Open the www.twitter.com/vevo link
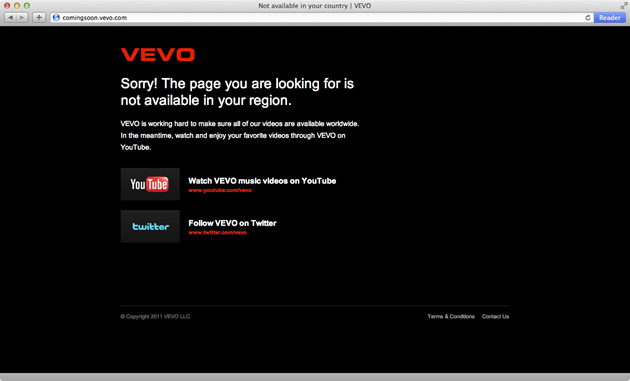Screen dimensions: 630x381 click(x=217, y=232)
